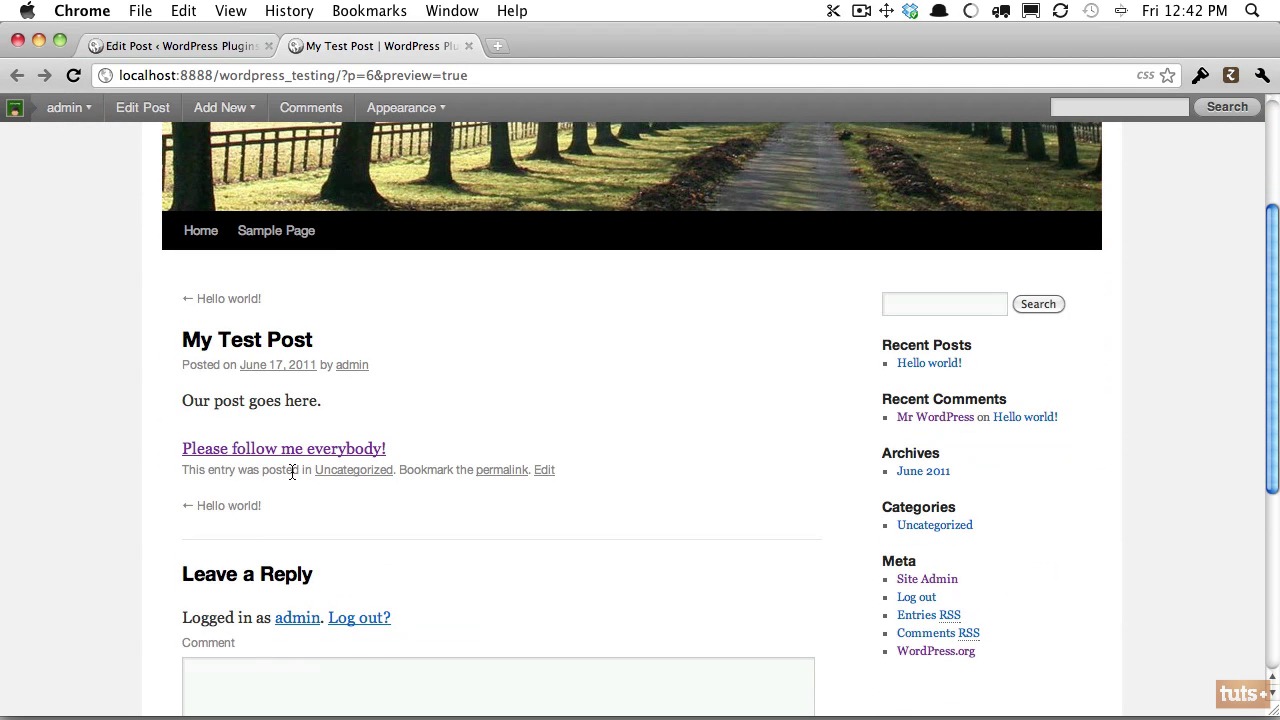Image resolution: width=1280 pixels, height=720 pixels.
Task: Expand the Add New dropdown
Action: (224, 108)
